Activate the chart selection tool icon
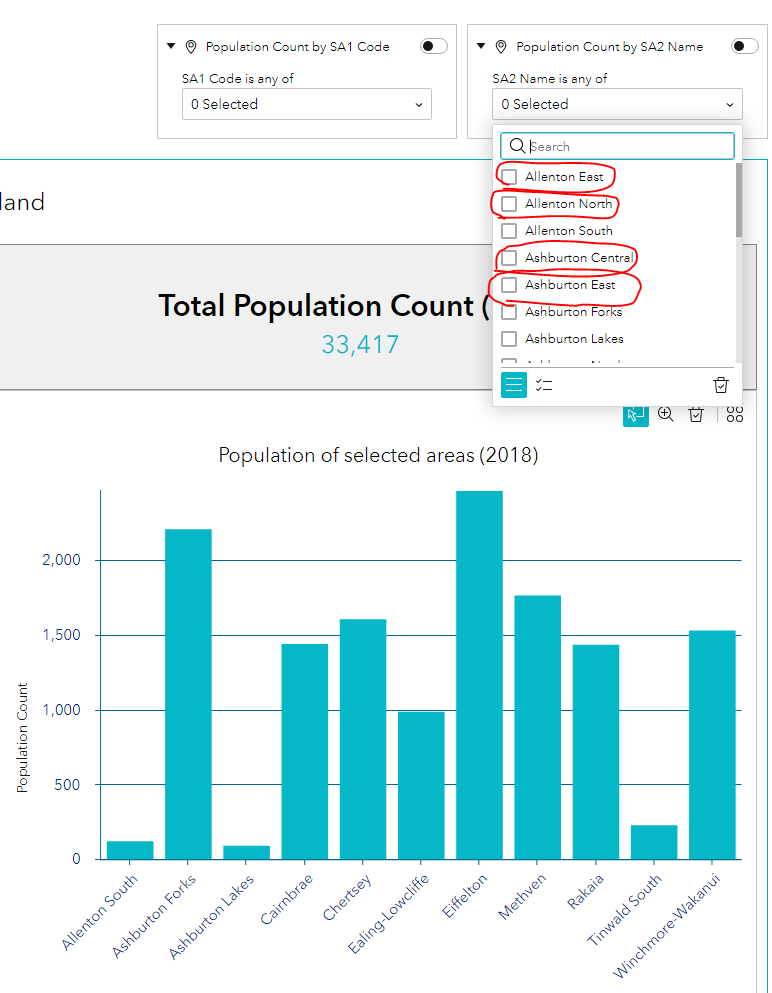 635,415
